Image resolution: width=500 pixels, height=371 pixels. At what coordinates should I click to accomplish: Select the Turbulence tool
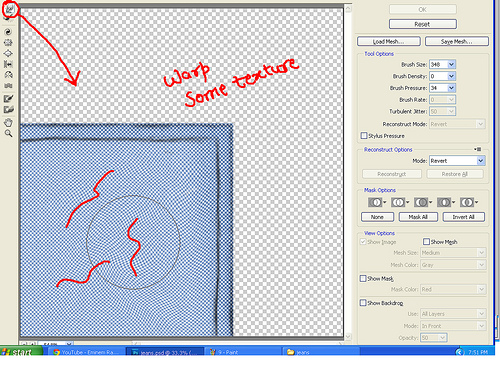[8, 86]
